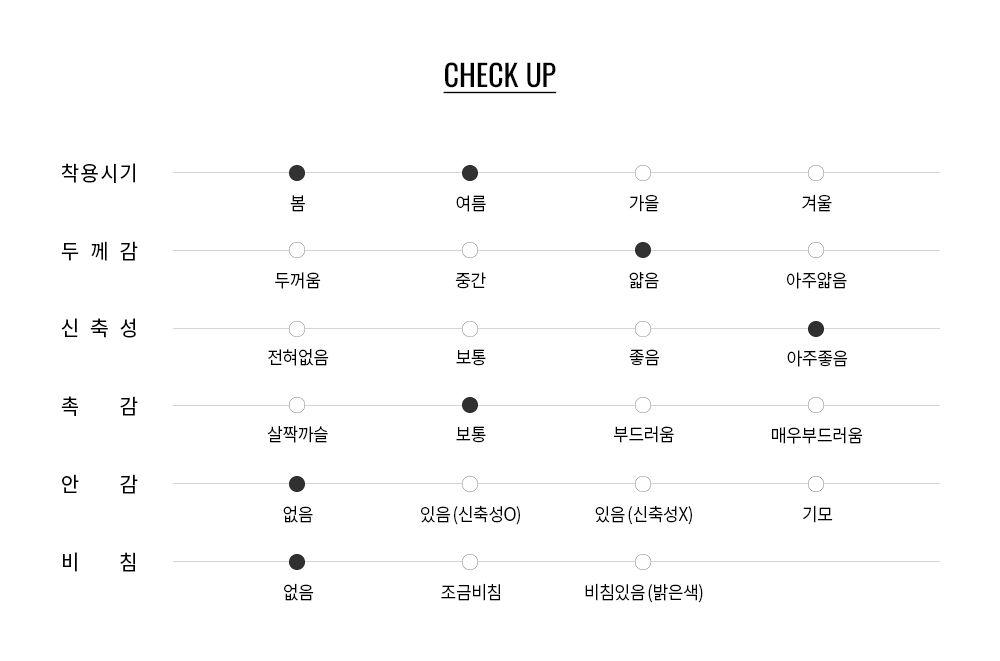Viewport: 1000px width, 661px height.
Task: Select the 조금비침 sheerness circle
Action: [x=470, y=562]
